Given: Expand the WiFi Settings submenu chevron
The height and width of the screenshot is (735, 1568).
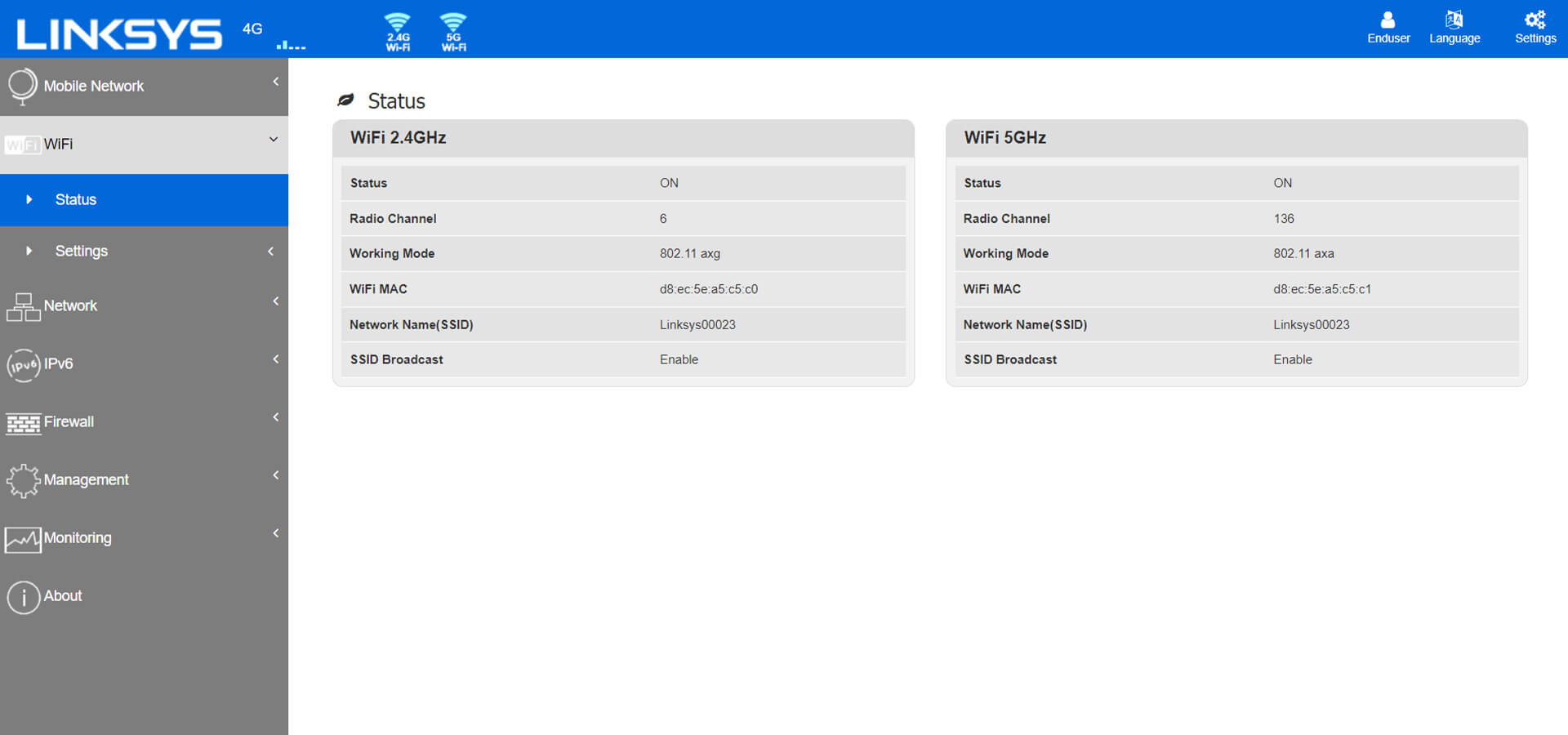Looking at the screenshot, I should 271,252.
